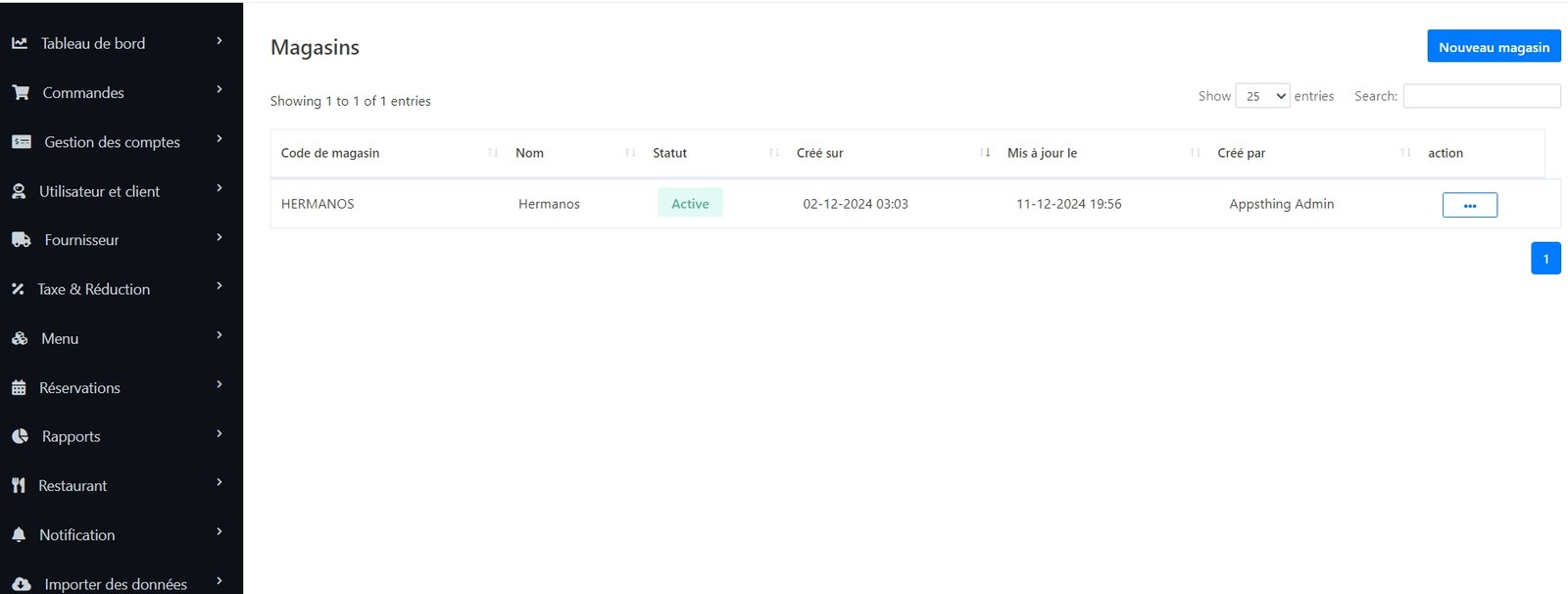Click page 1 pagination button
Screen dimensions: 1568x594
pyautogui.click(x=1545, y=259)
